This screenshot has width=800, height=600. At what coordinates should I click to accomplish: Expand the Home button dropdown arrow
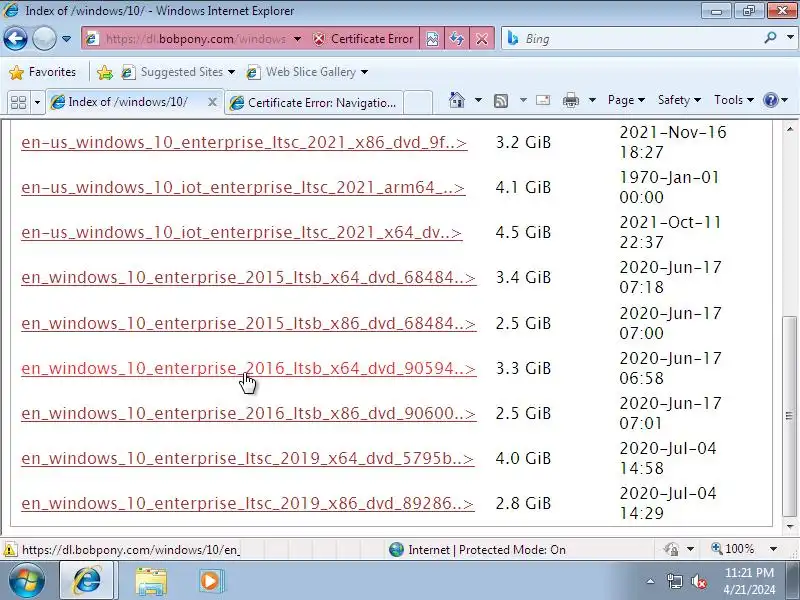pos(478,100)
